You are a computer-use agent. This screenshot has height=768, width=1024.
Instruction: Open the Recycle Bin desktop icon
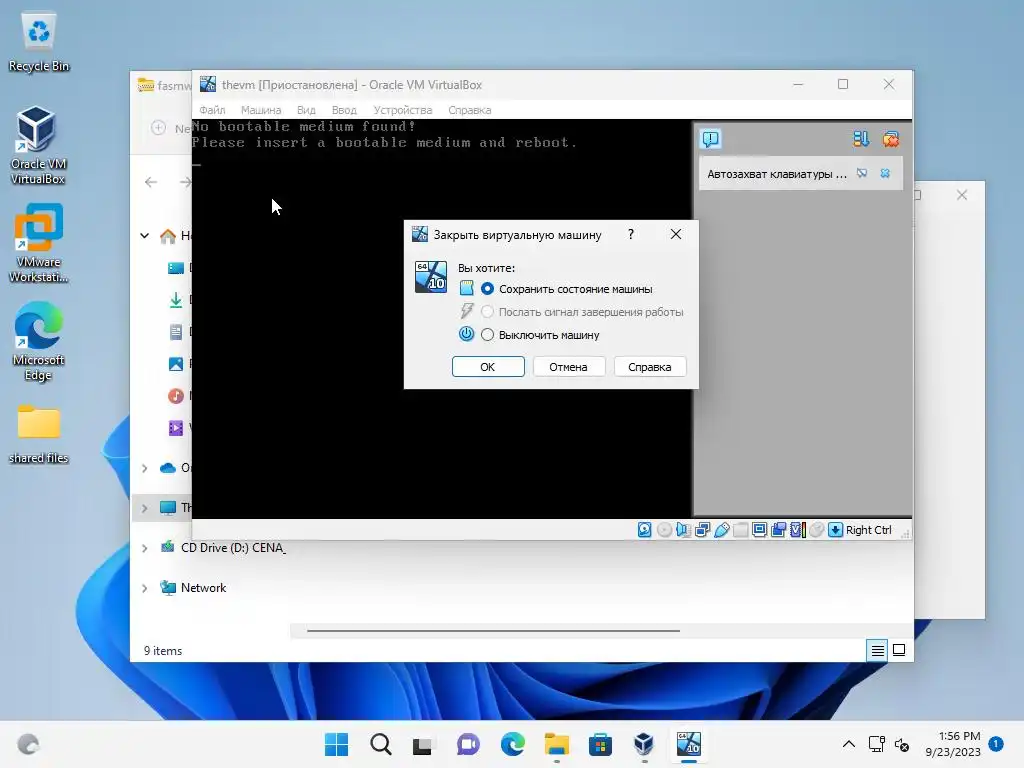coord(38,43)
